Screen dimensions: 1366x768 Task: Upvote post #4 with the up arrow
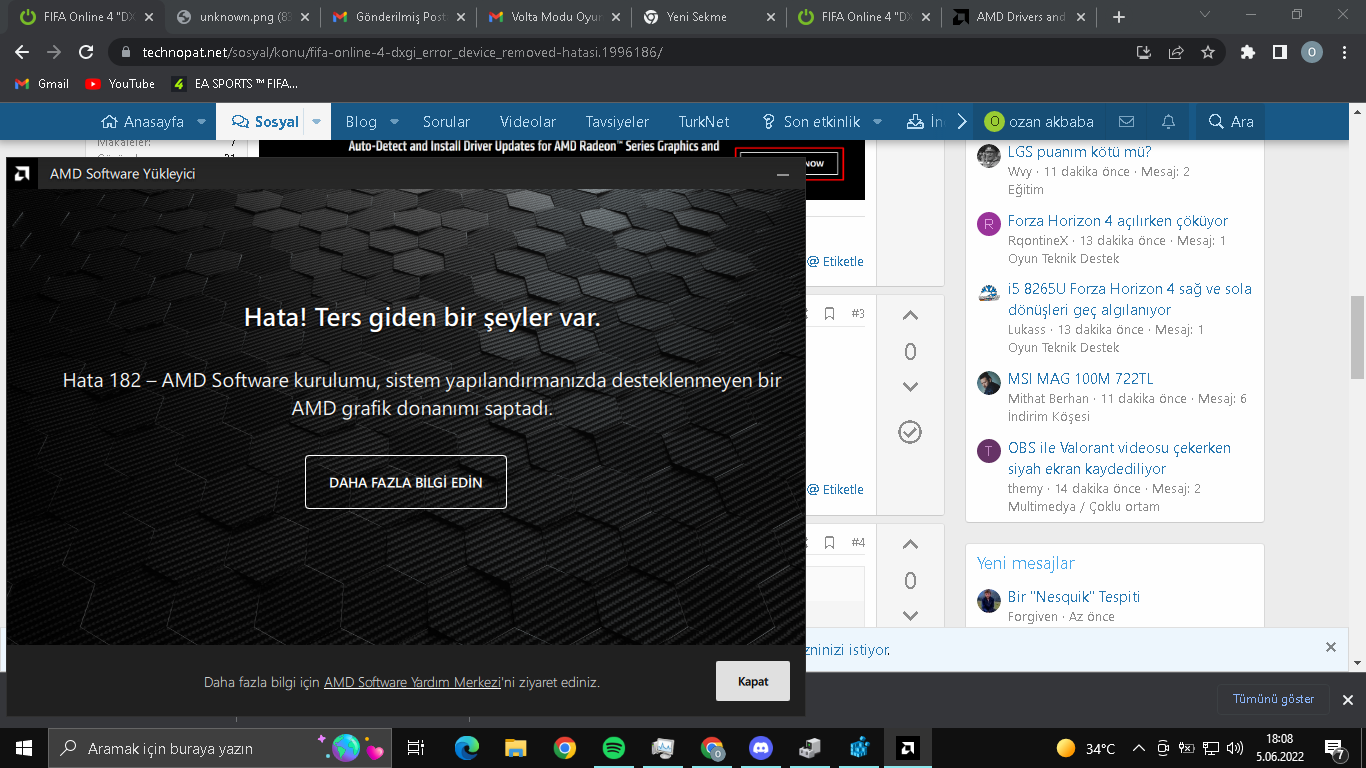(x=910, y=545)
